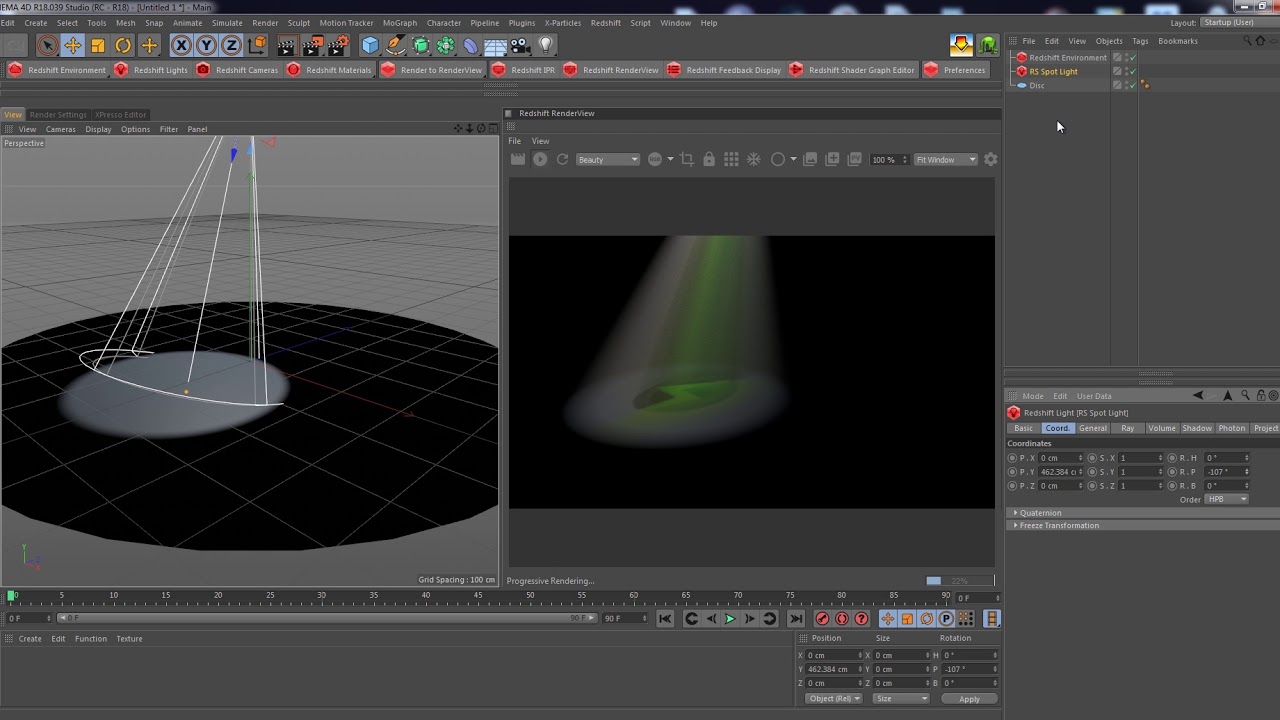Toggle X axis lock
The height and width of the screenshot is (720, 1280).
point(181,45)
